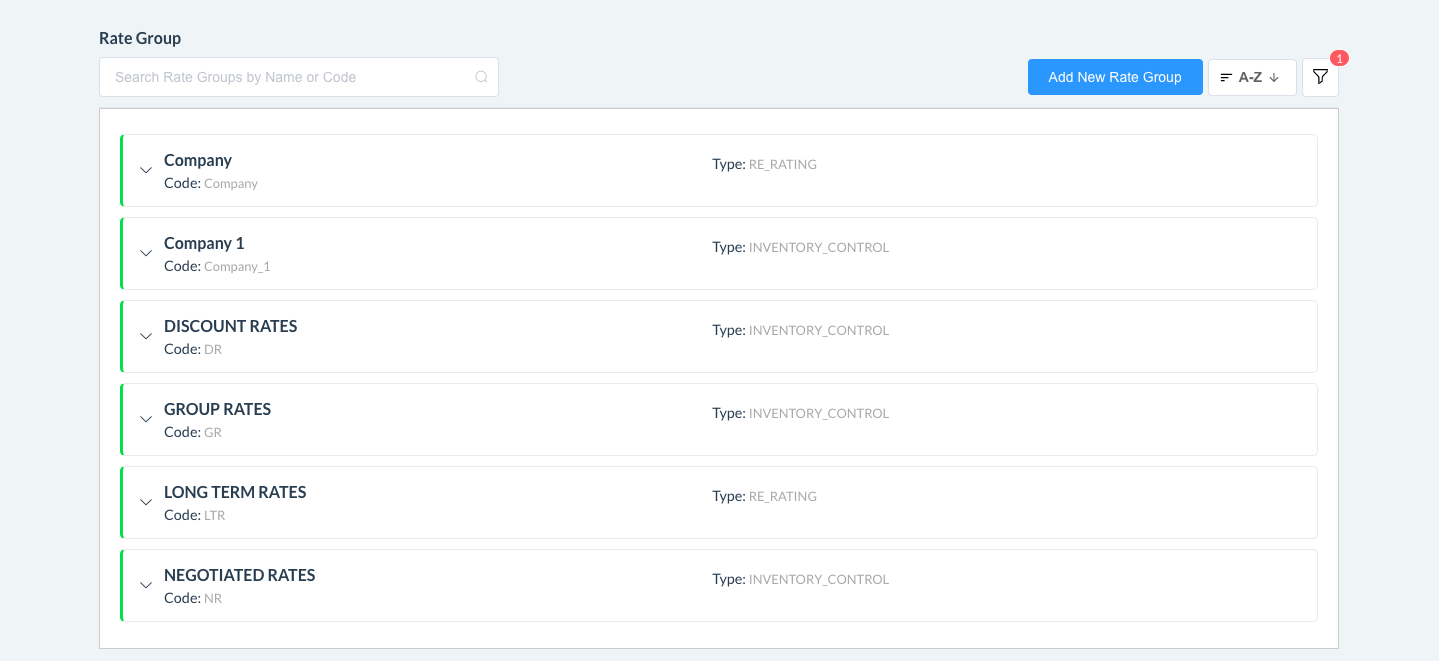Image resolution: width=1439 pixels, height=661 pixels.
Task: Expand the GROUP RATES rate group
Action: point(146,419)
